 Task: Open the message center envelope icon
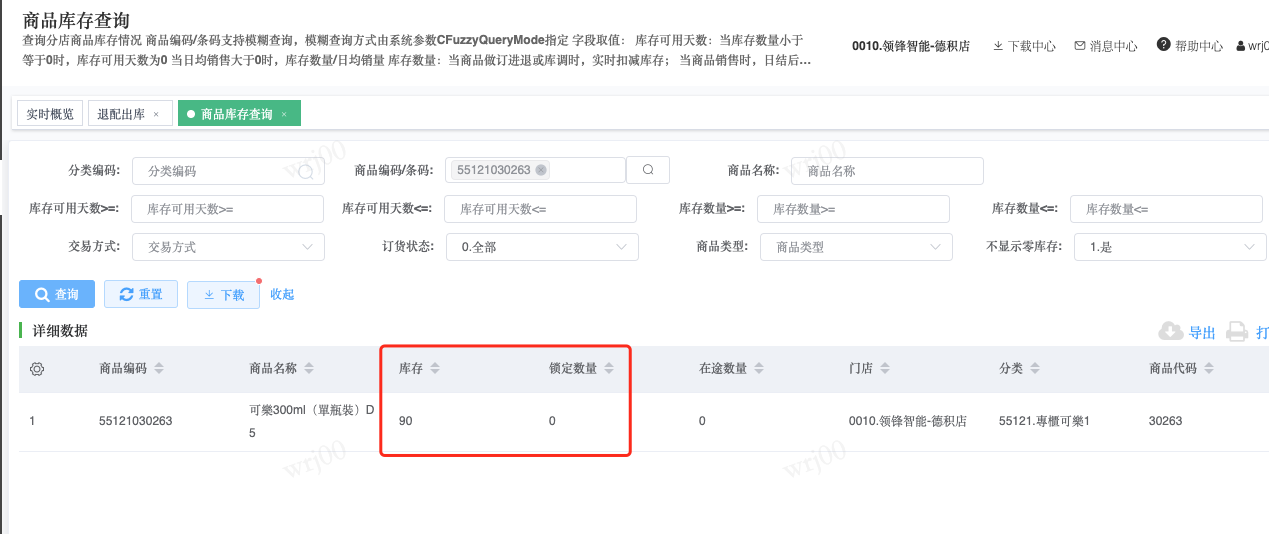coord(1080,46)
